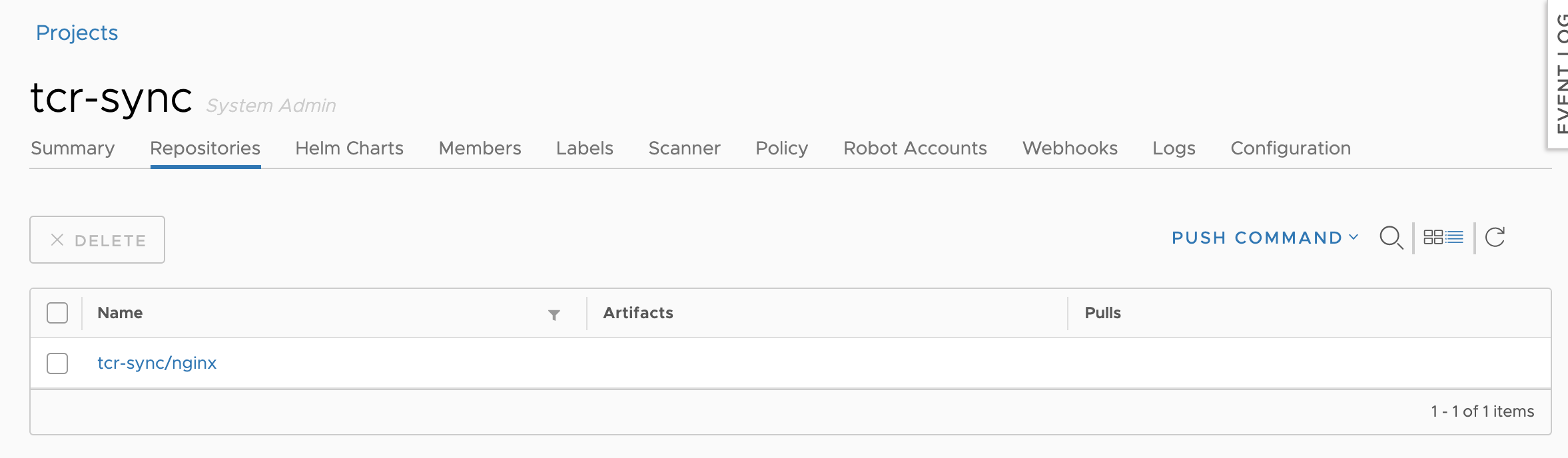View the Webhooks tab
Image resolution: width=1568 pixels, height=458 pixels.
[x=1070, y=148]
